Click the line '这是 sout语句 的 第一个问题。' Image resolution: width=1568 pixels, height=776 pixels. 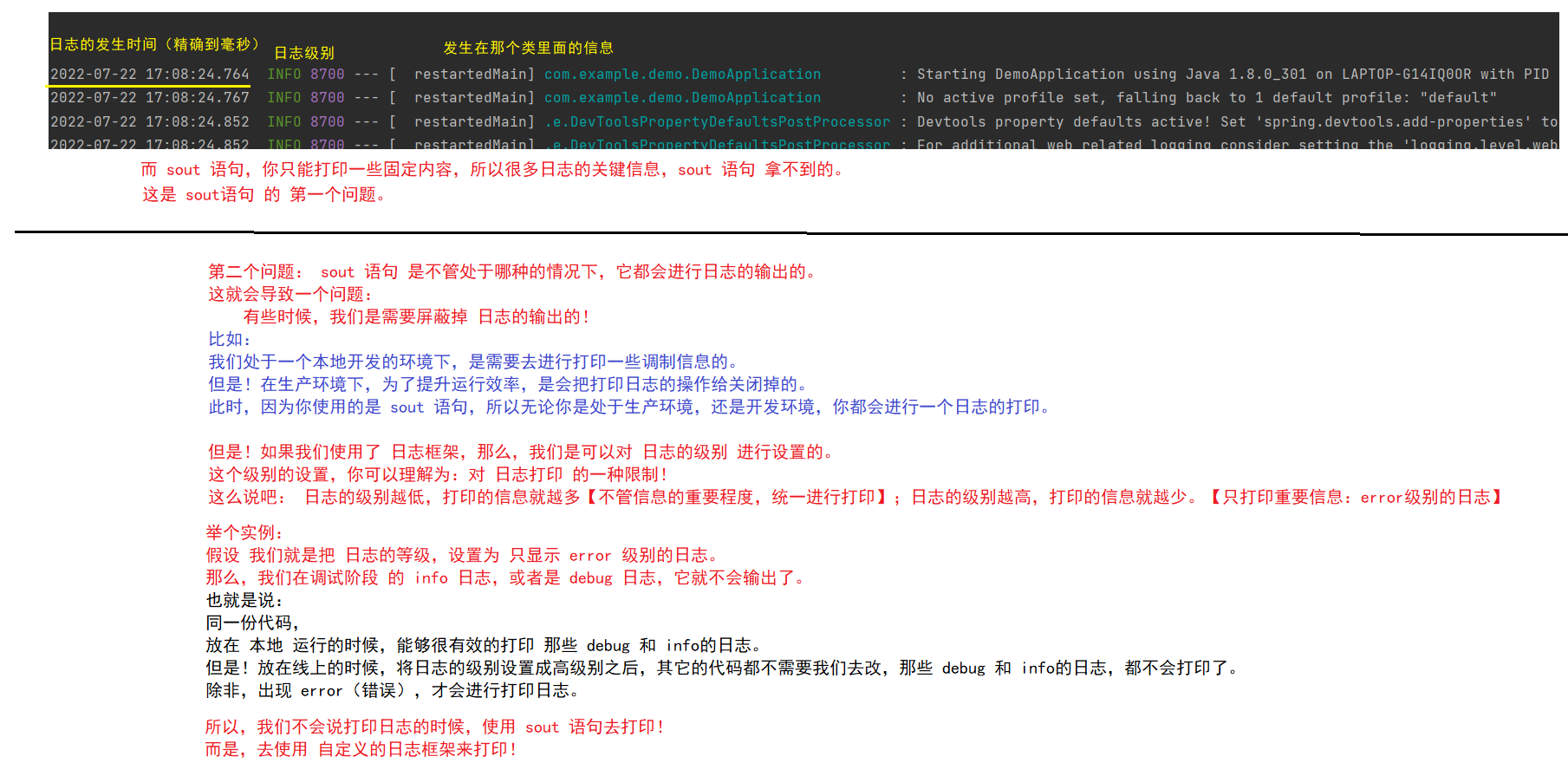pyautogui.click(x=264, y=194)
